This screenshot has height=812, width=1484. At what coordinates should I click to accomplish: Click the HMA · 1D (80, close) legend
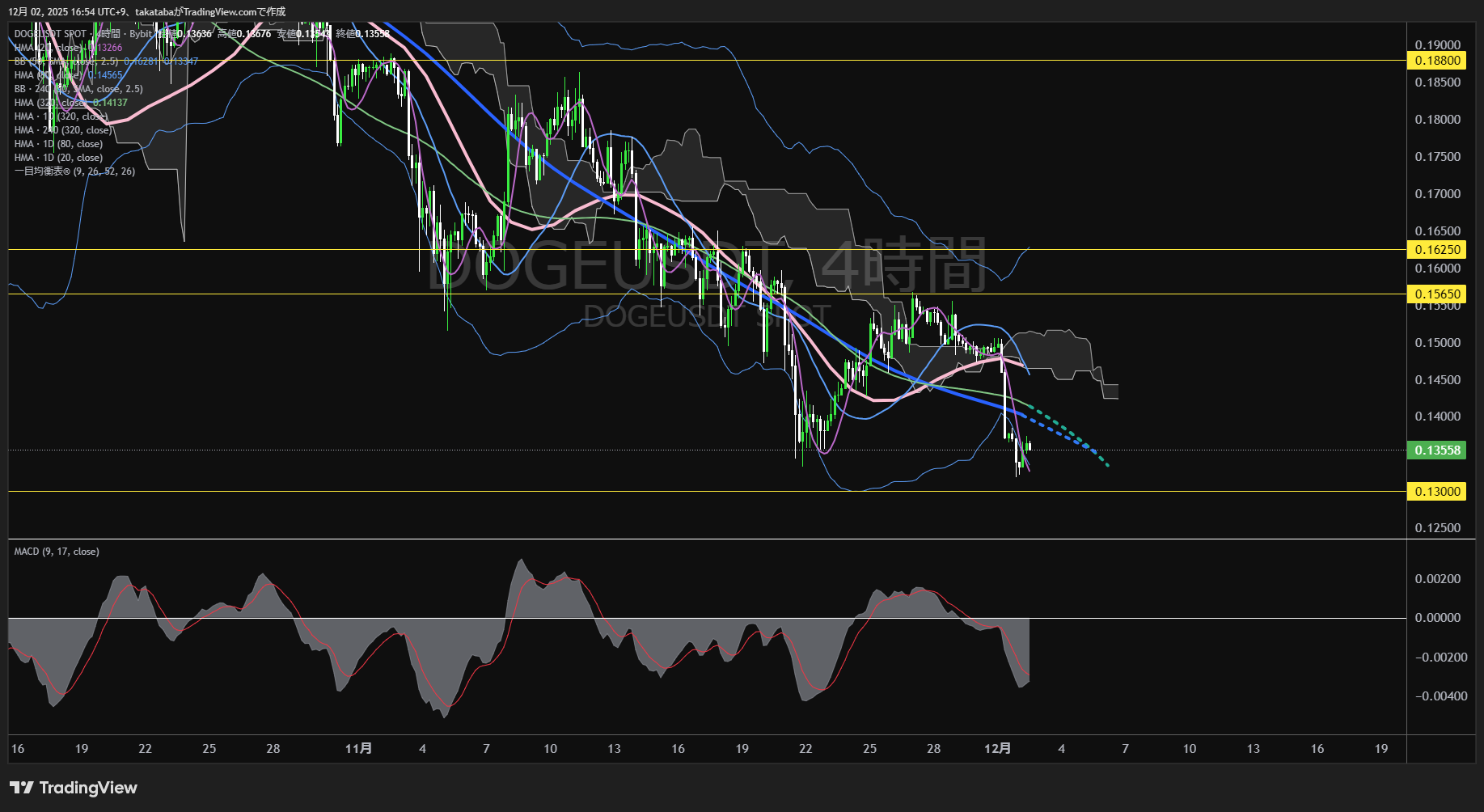(58, 144)
